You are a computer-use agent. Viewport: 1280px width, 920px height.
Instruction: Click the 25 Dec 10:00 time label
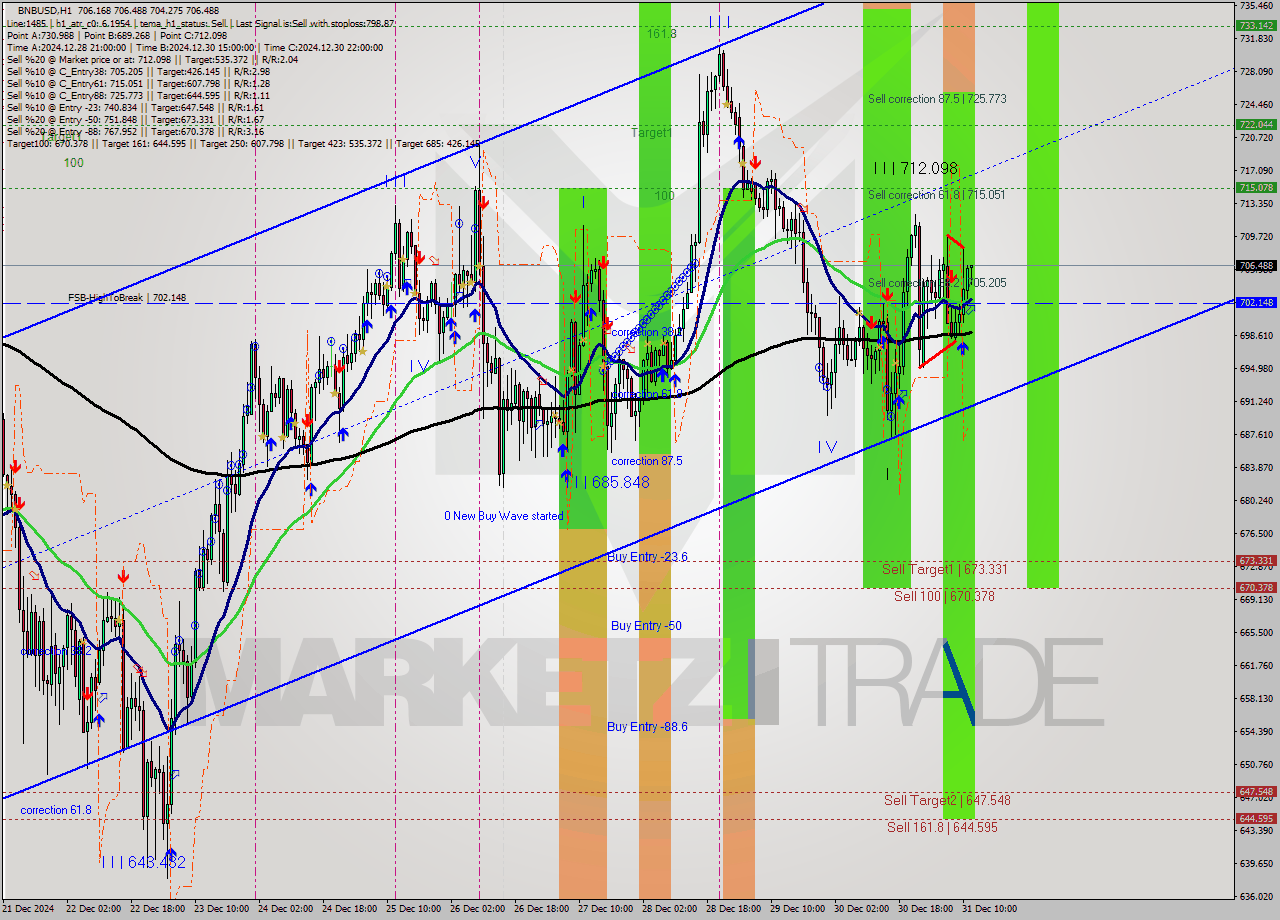[x=413, y=909]
